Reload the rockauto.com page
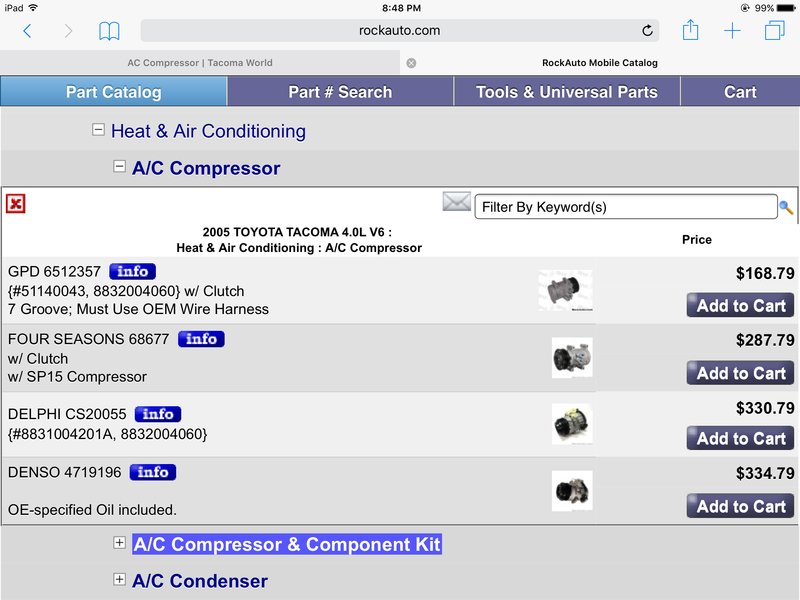 647,31
